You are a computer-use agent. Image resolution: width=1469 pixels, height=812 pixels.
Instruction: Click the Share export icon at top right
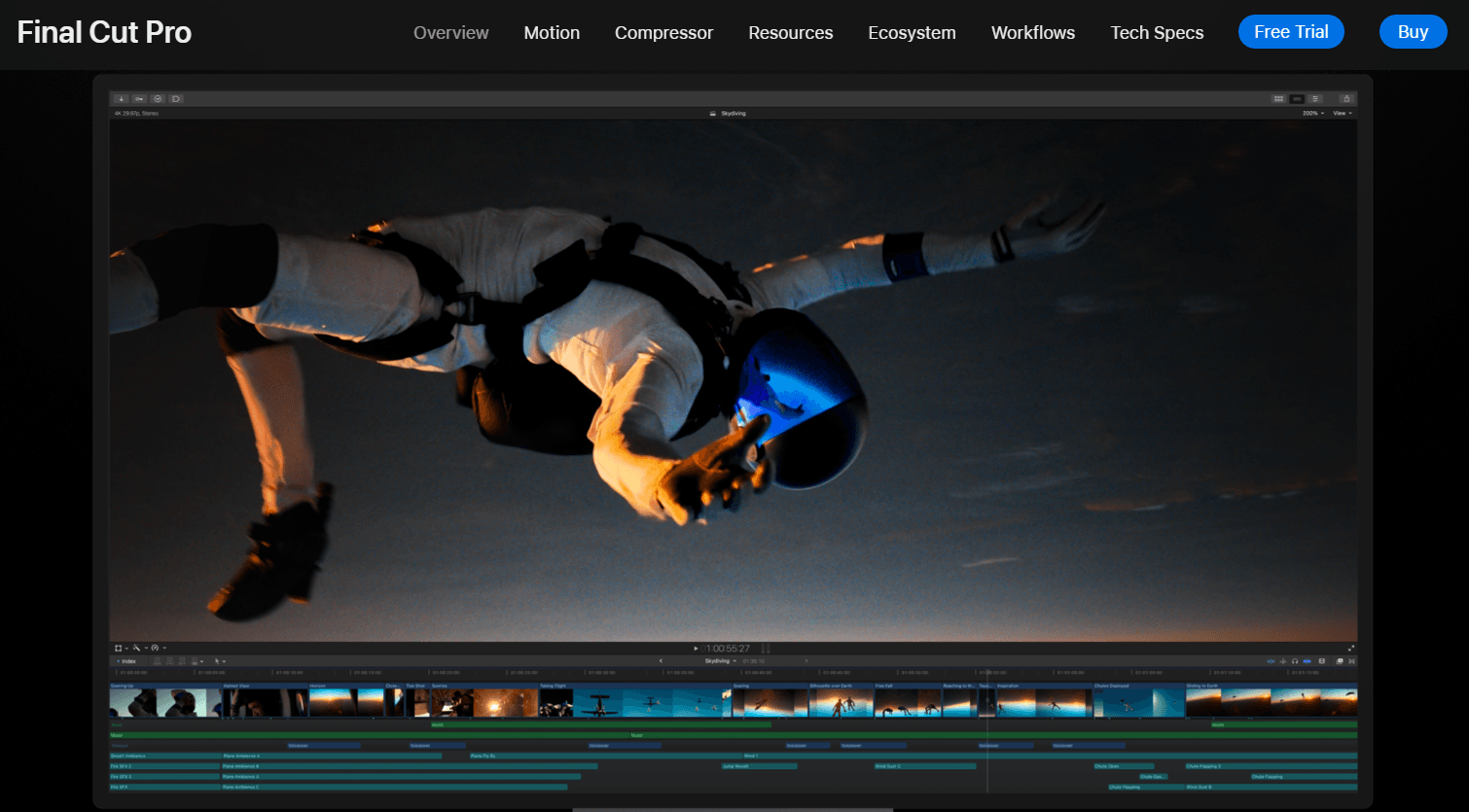click(1346, 98)
